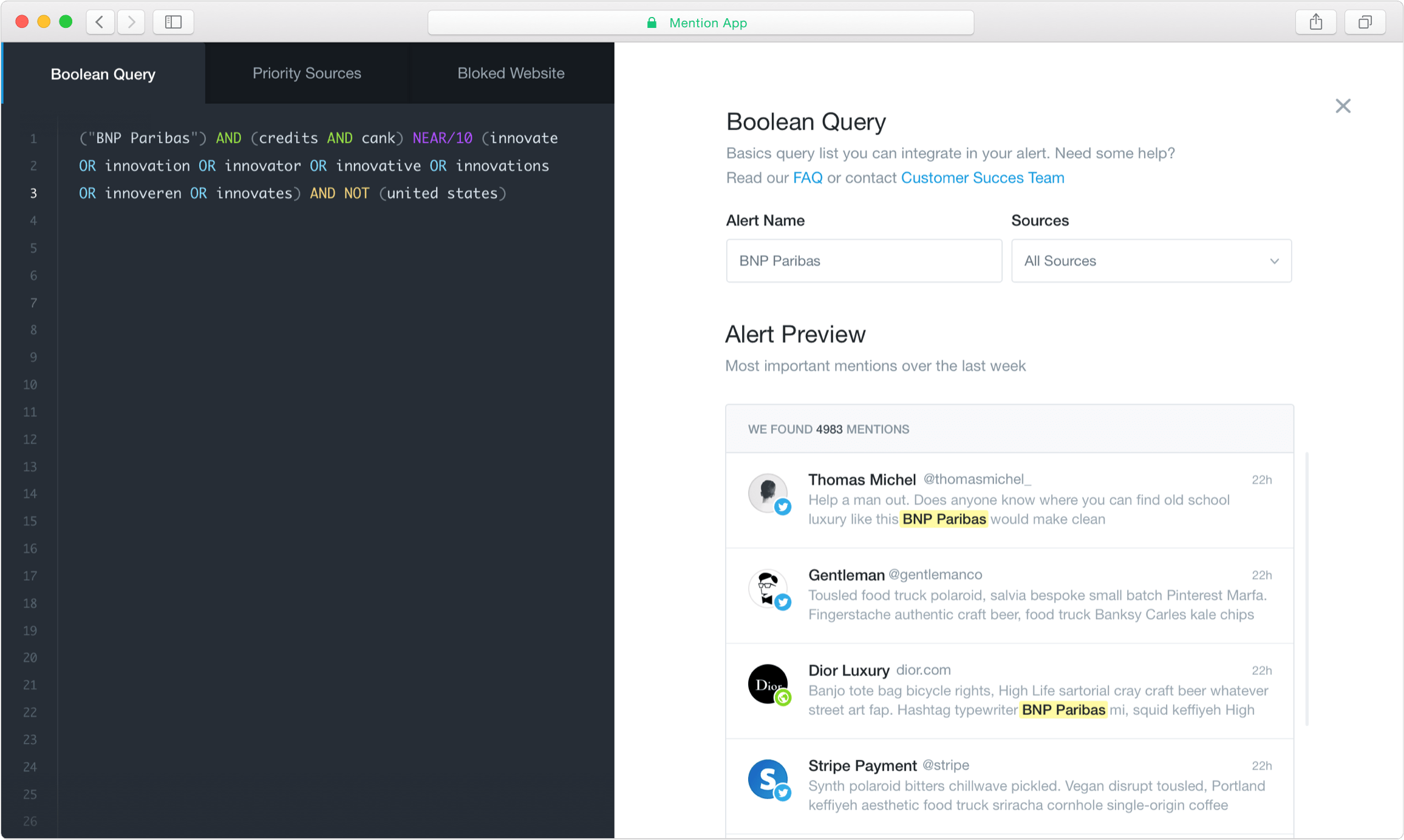Click highlighted BNP Paribas in Dior mention
The image size is (1404, 840).
point(1063,710)
